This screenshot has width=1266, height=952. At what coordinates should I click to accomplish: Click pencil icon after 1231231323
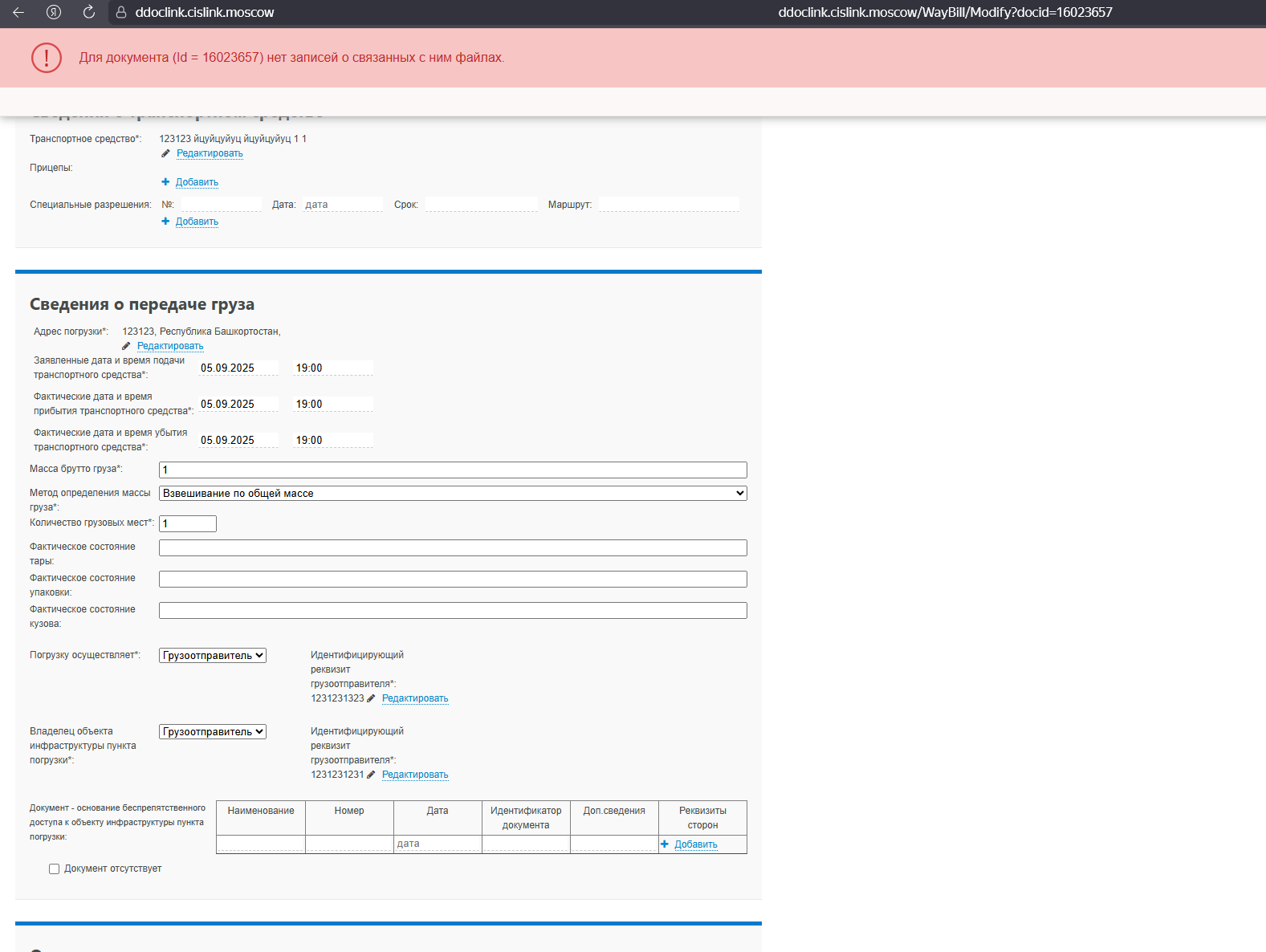click(371, 698)
